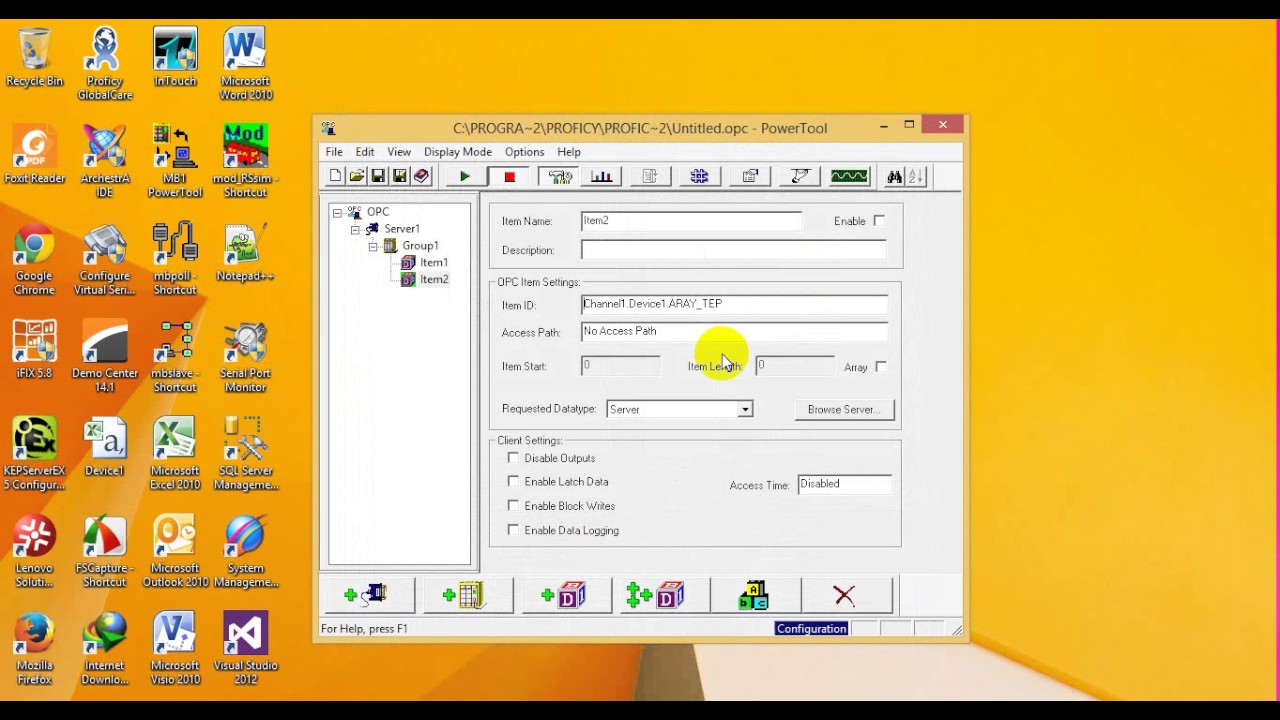This screenshot has width=1280, height=720.
Task: Select Item2 in the tree
Action: pyautogui.click(x=434, y=279)
